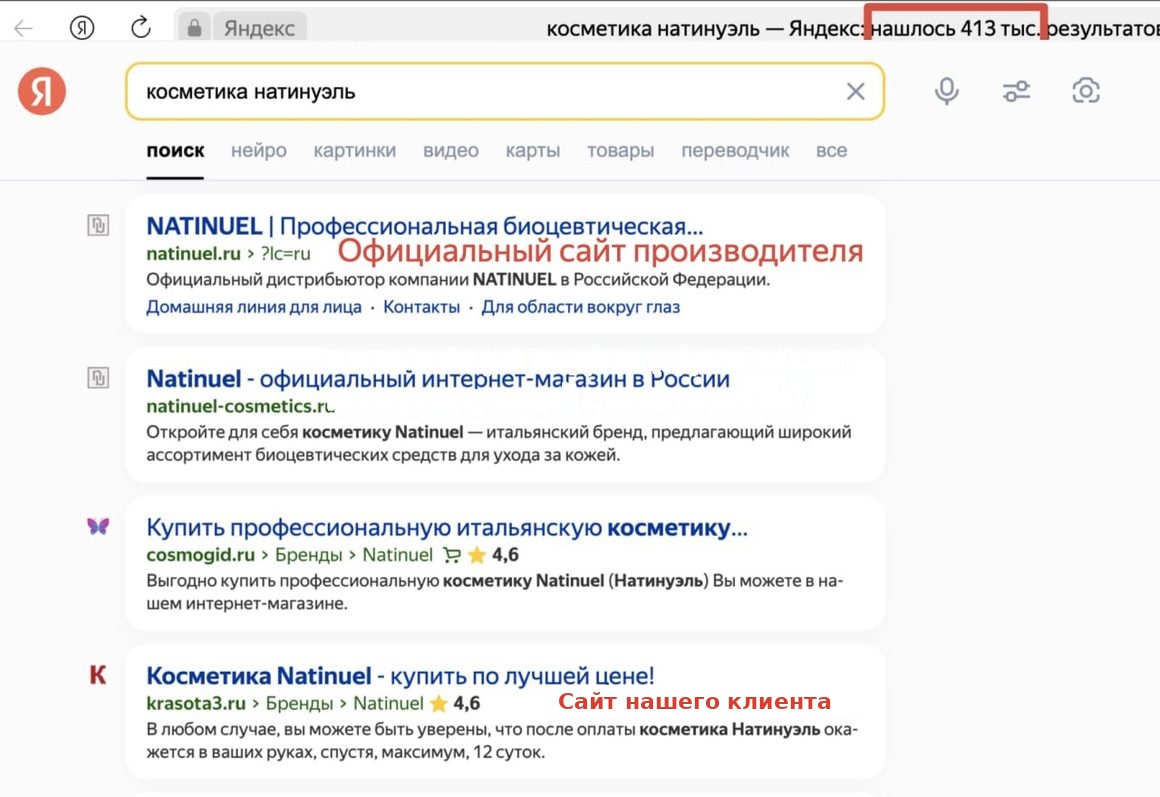Click snippet В любом случае, вы можете

(502, 741)
